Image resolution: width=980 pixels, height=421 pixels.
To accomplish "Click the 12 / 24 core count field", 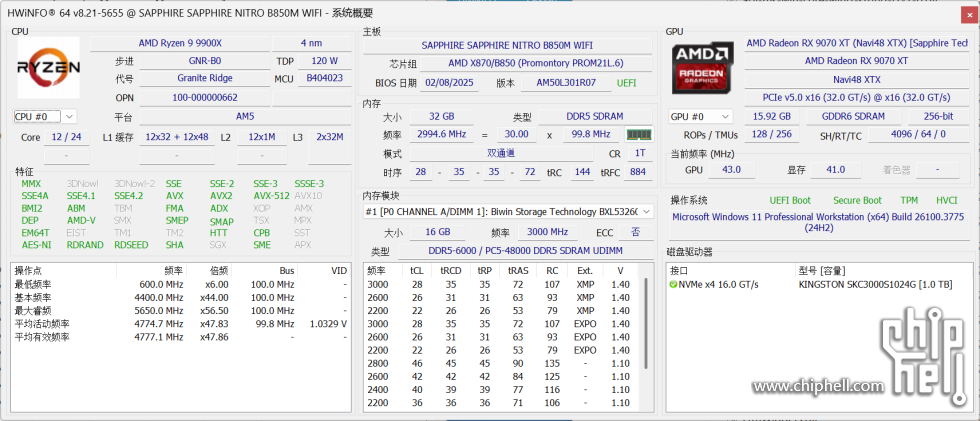I will pyautogui.click(x=66, y=137).
